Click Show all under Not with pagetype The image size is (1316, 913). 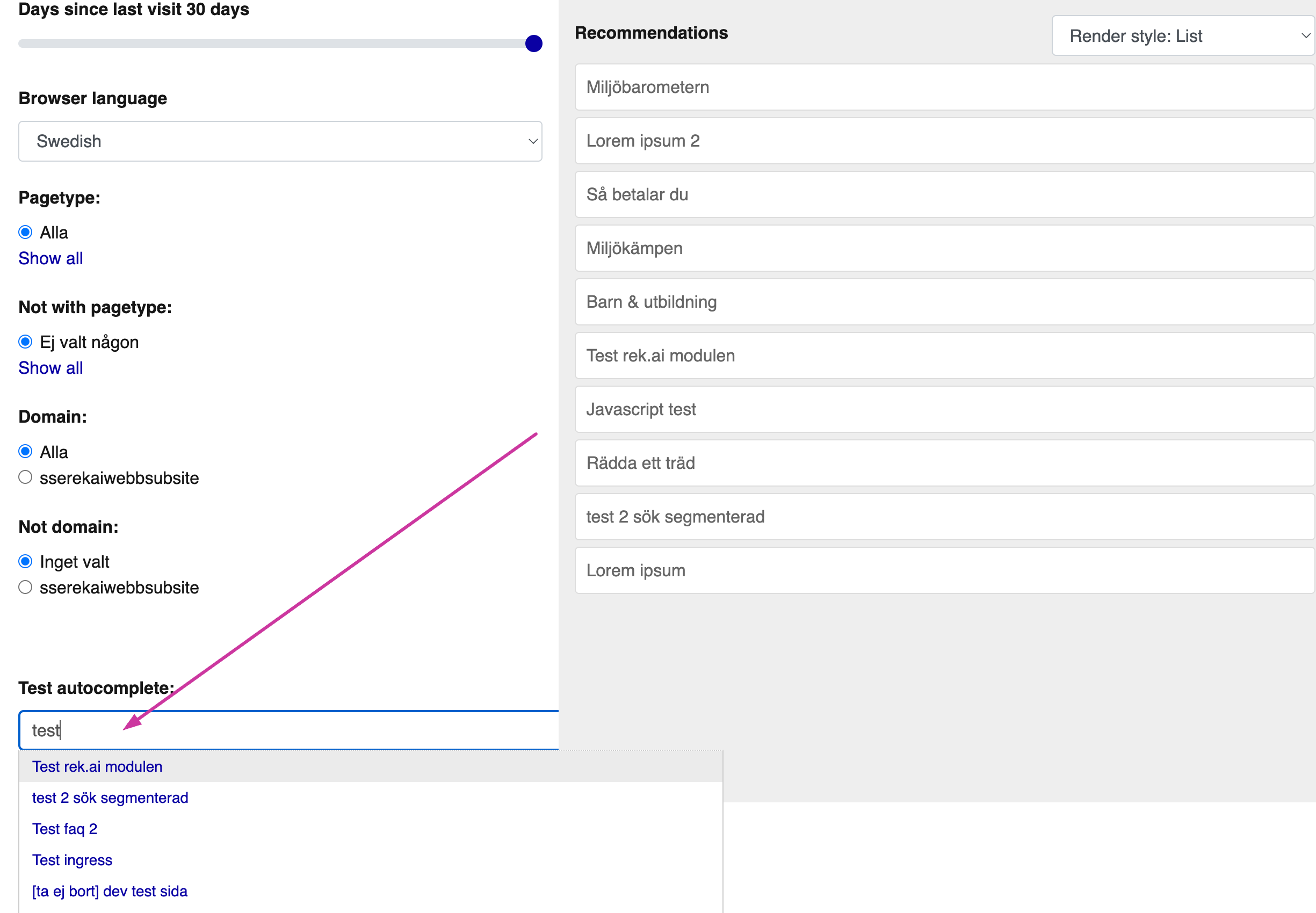point(50,368)
